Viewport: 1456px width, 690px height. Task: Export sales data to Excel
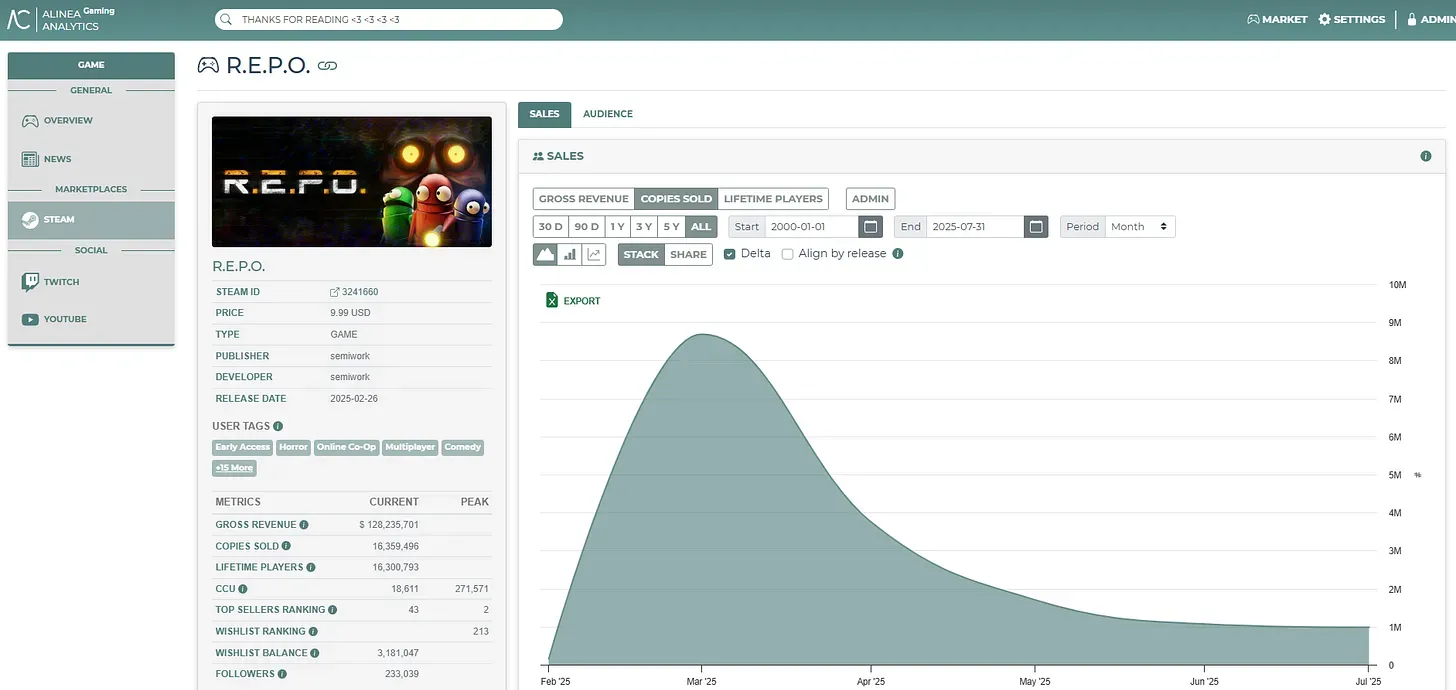click(573, 301)
